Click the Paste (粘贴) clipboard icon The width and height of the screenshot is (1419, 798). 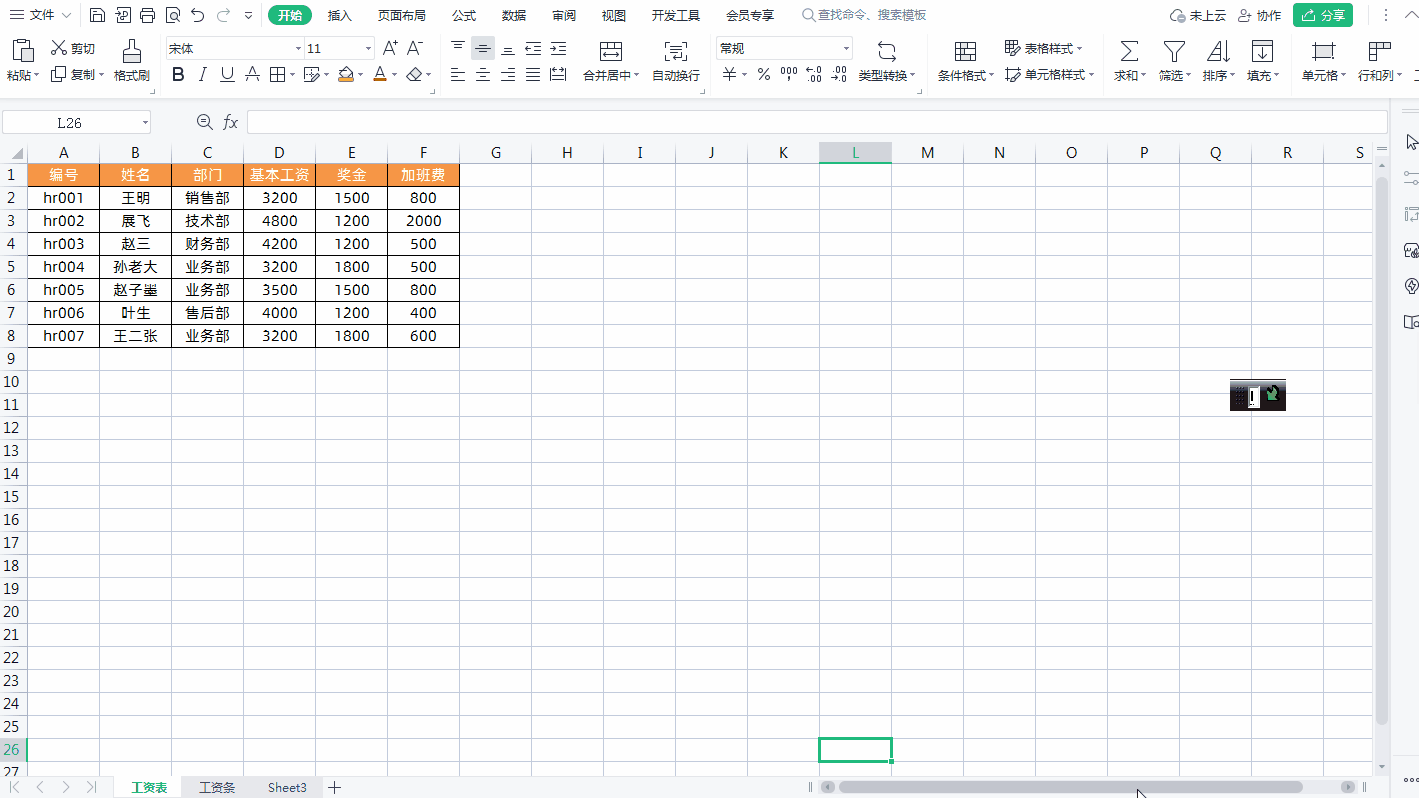(22, 50)
